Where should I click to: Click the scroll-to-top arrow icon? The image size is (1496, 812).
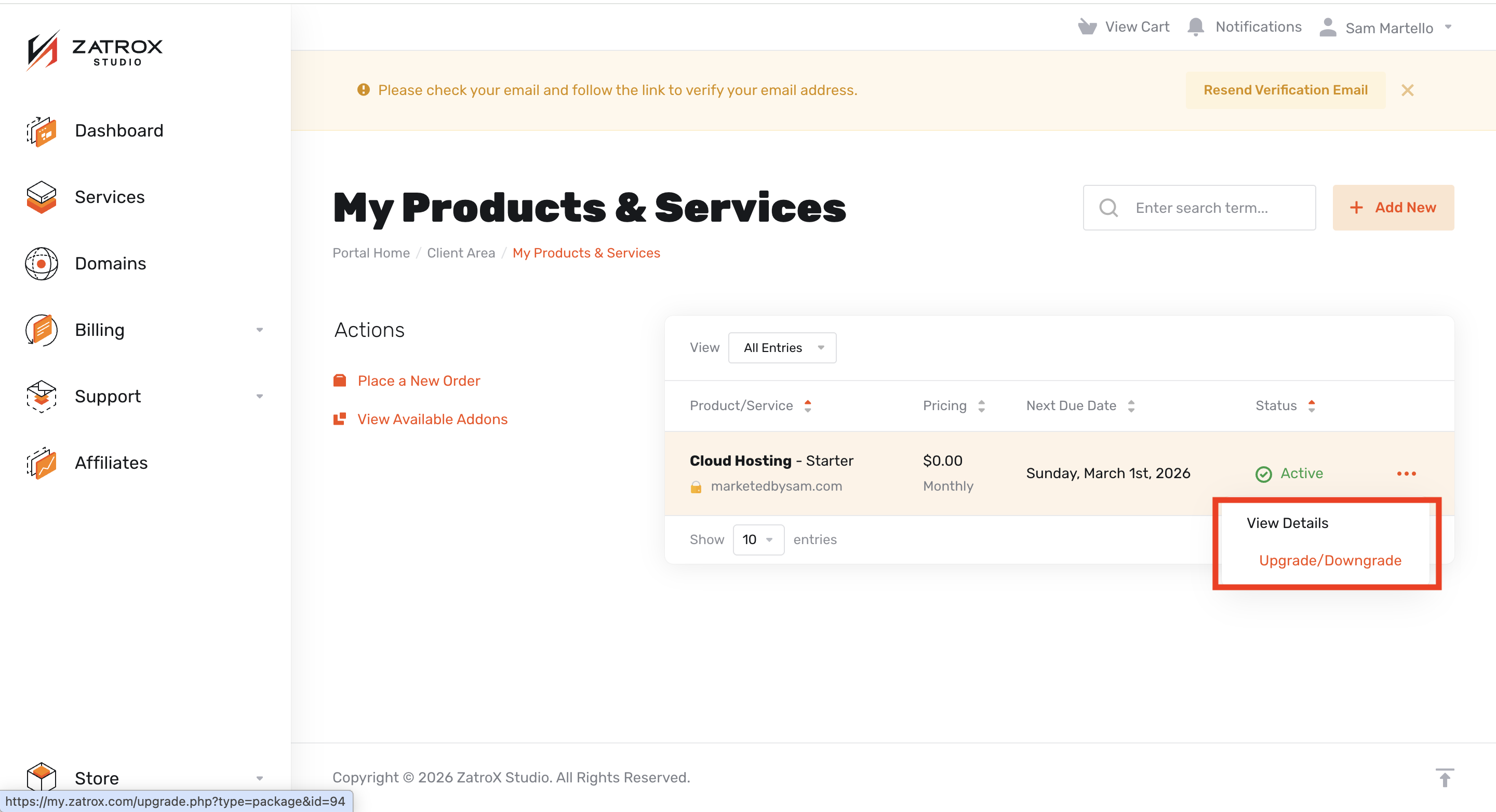point(1444,778)
